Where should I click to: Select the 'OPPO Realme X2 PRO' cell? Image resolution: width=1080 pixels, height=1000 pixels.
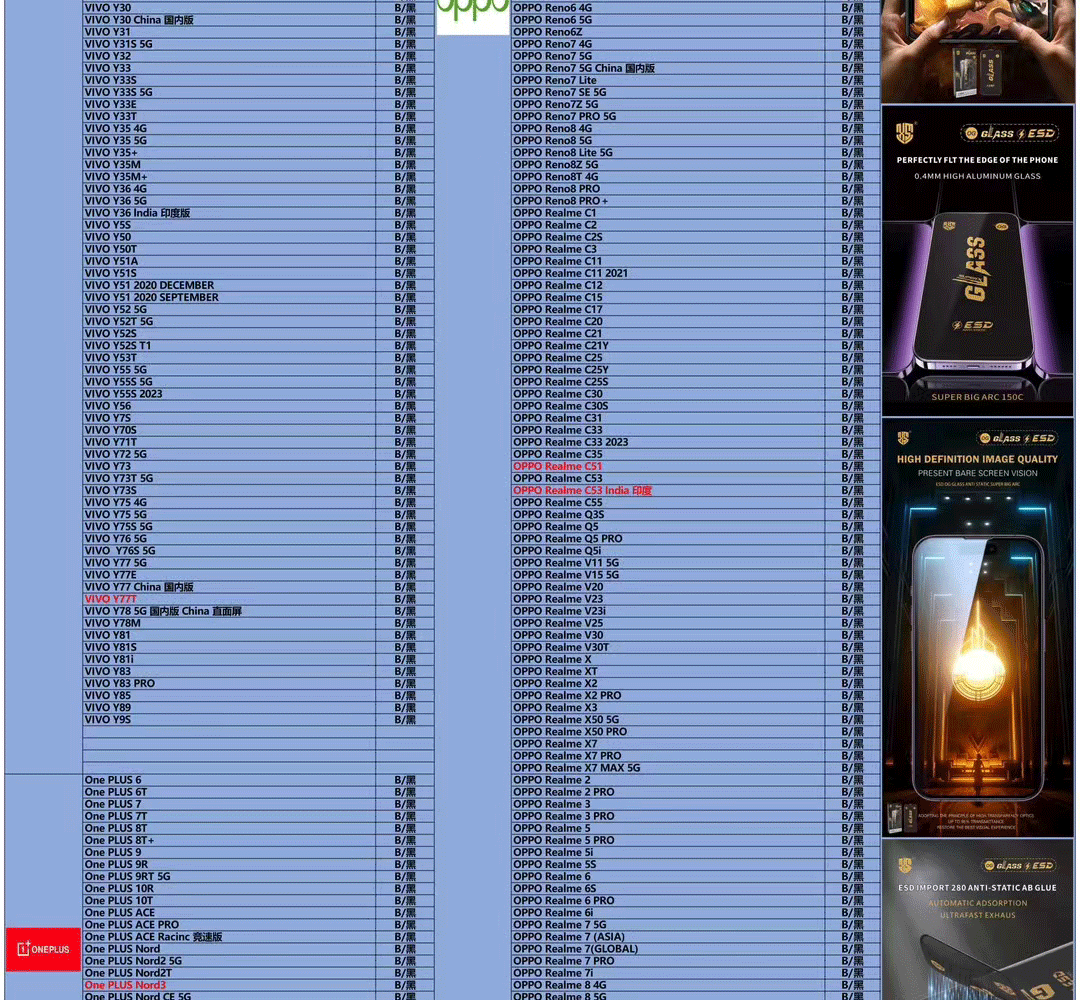click(668, 696)
